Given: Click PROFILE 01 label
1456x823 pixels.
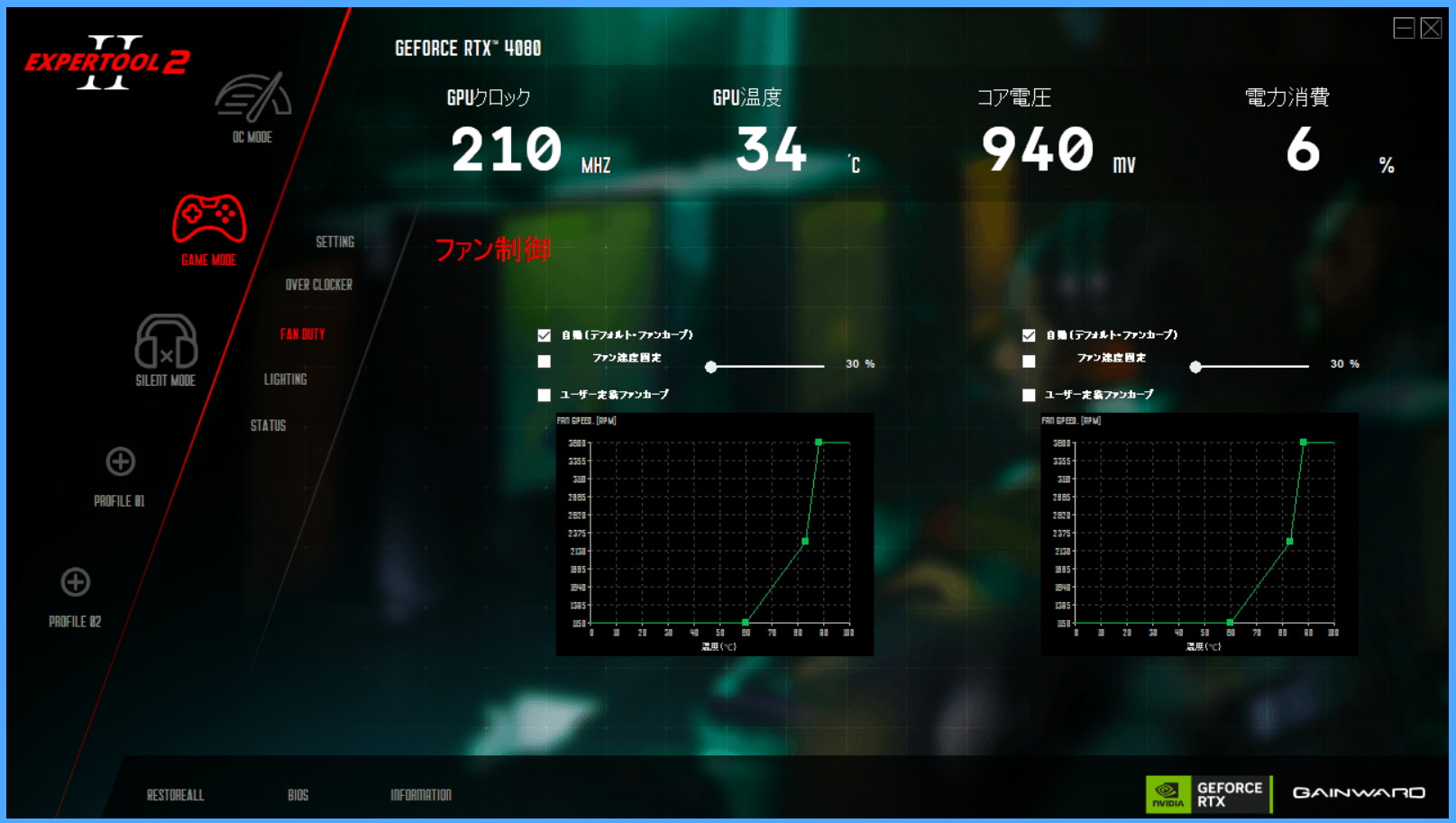Looking at the screenshot, I should tap(120, 501).
